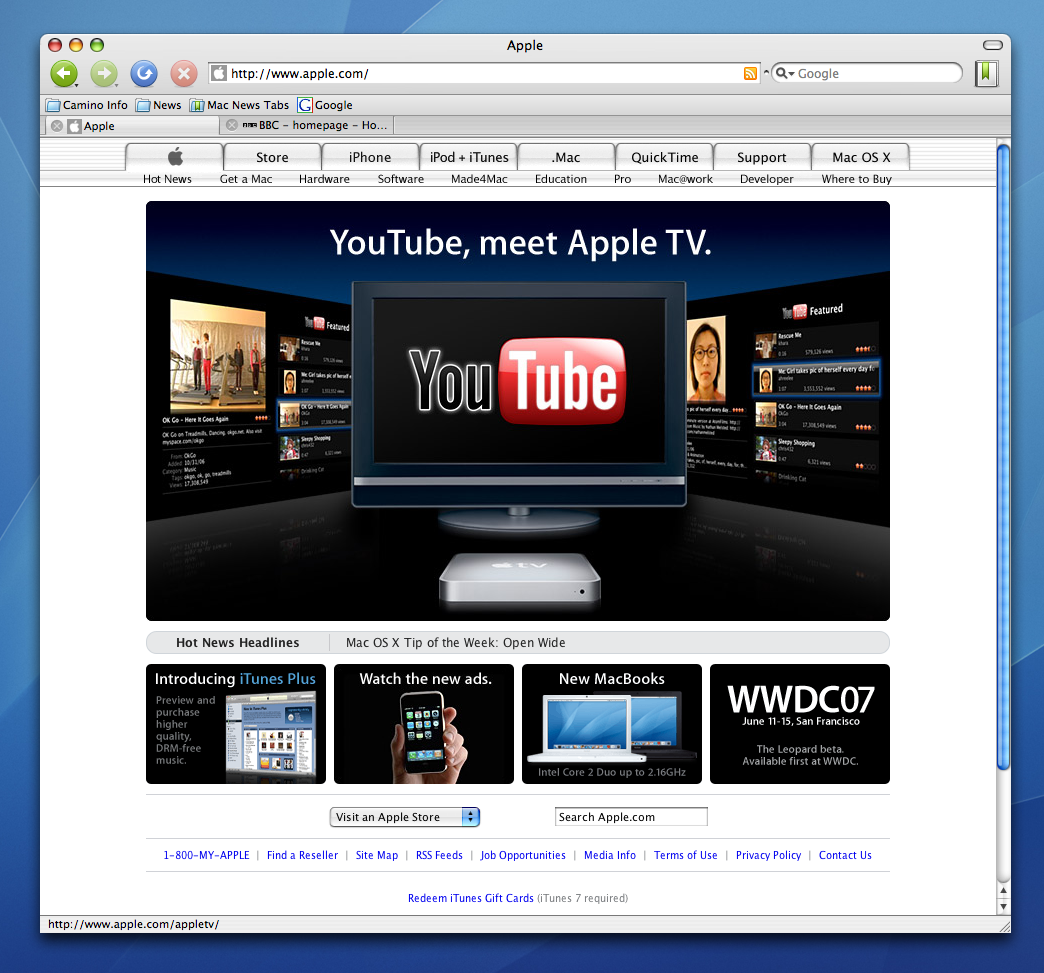Image resolution: width=1044 pixels, height=973 pixels.
Task: Click the RSS feed icon in address bar
Action: click(x=750, y=74)
